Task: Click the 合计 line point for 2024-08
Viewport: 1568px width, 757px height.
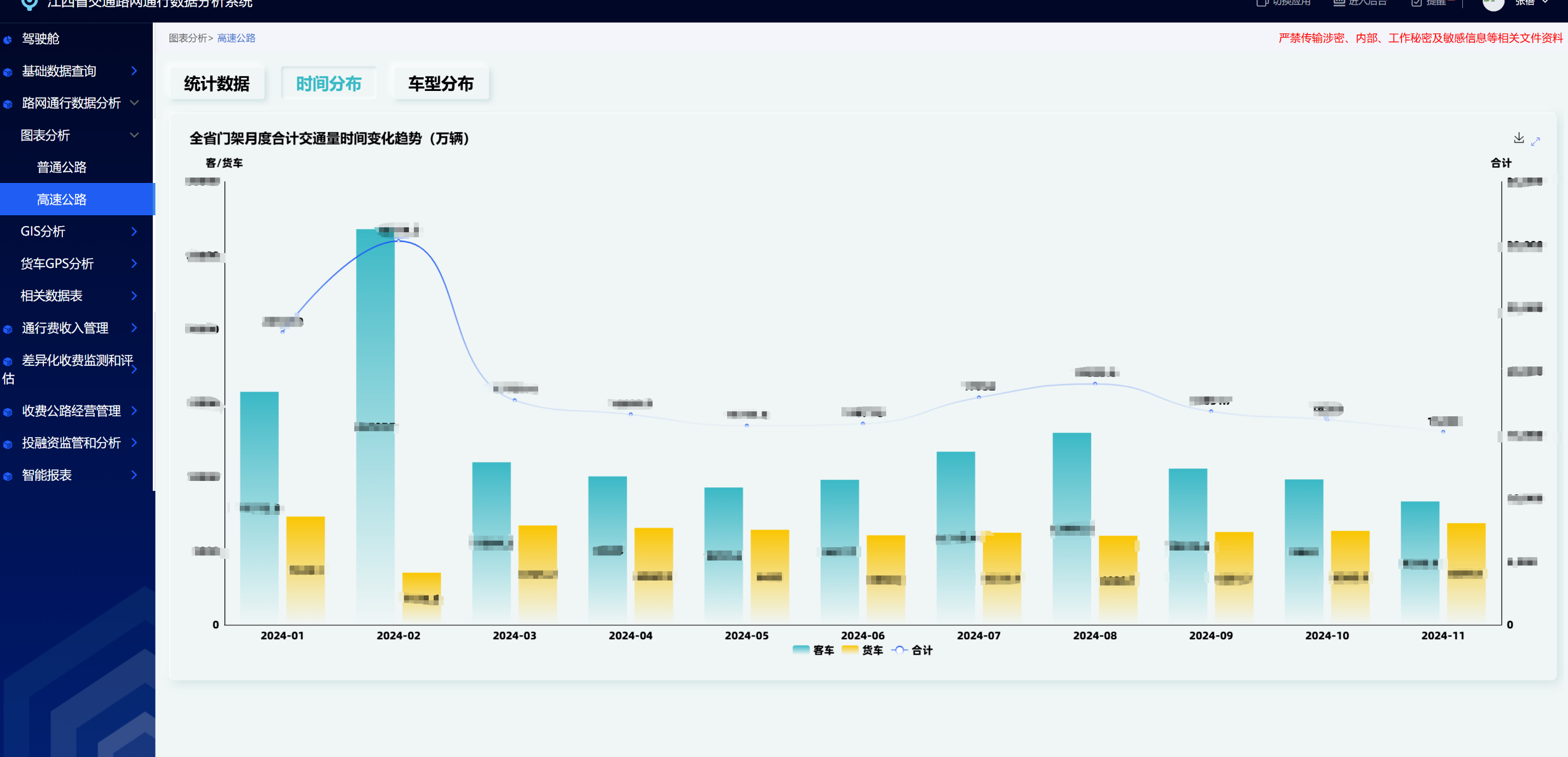Action: (1095, 383)
